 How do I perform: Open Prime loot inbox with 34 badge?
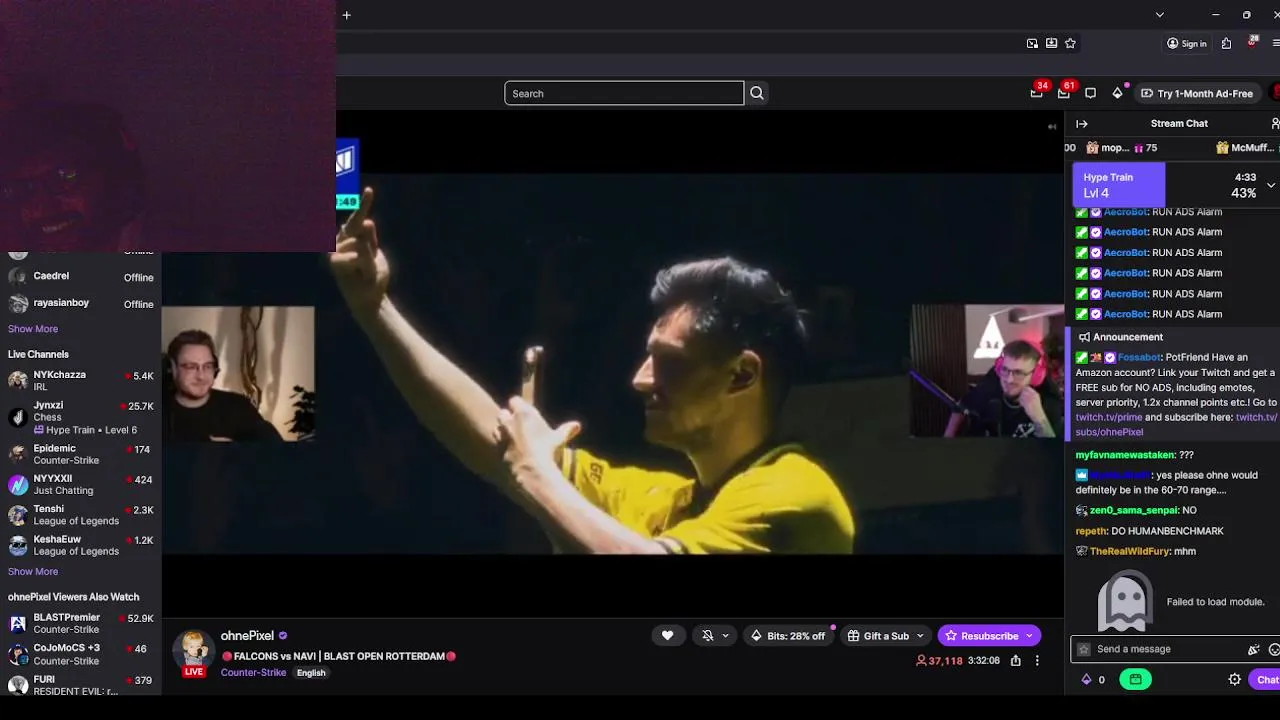[x=1037, y=93]
